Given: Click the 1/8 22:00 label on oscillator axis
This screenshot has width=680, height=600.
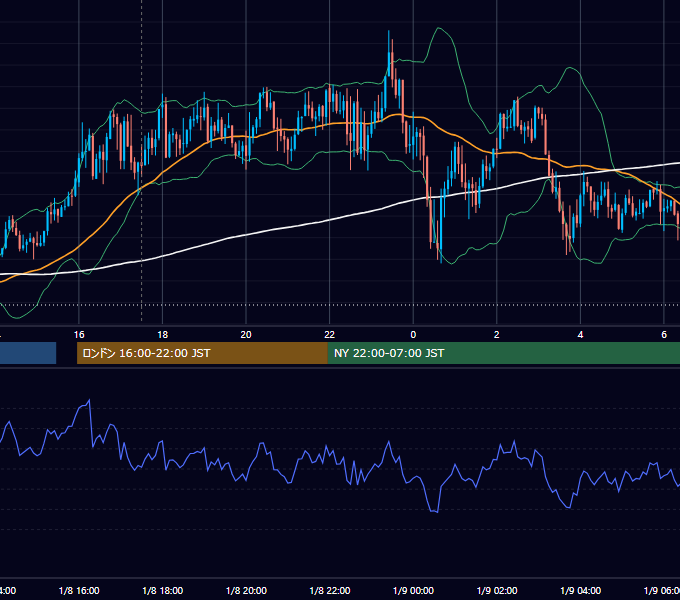Looking at the screenshot, I should click(x=330, y=591).
